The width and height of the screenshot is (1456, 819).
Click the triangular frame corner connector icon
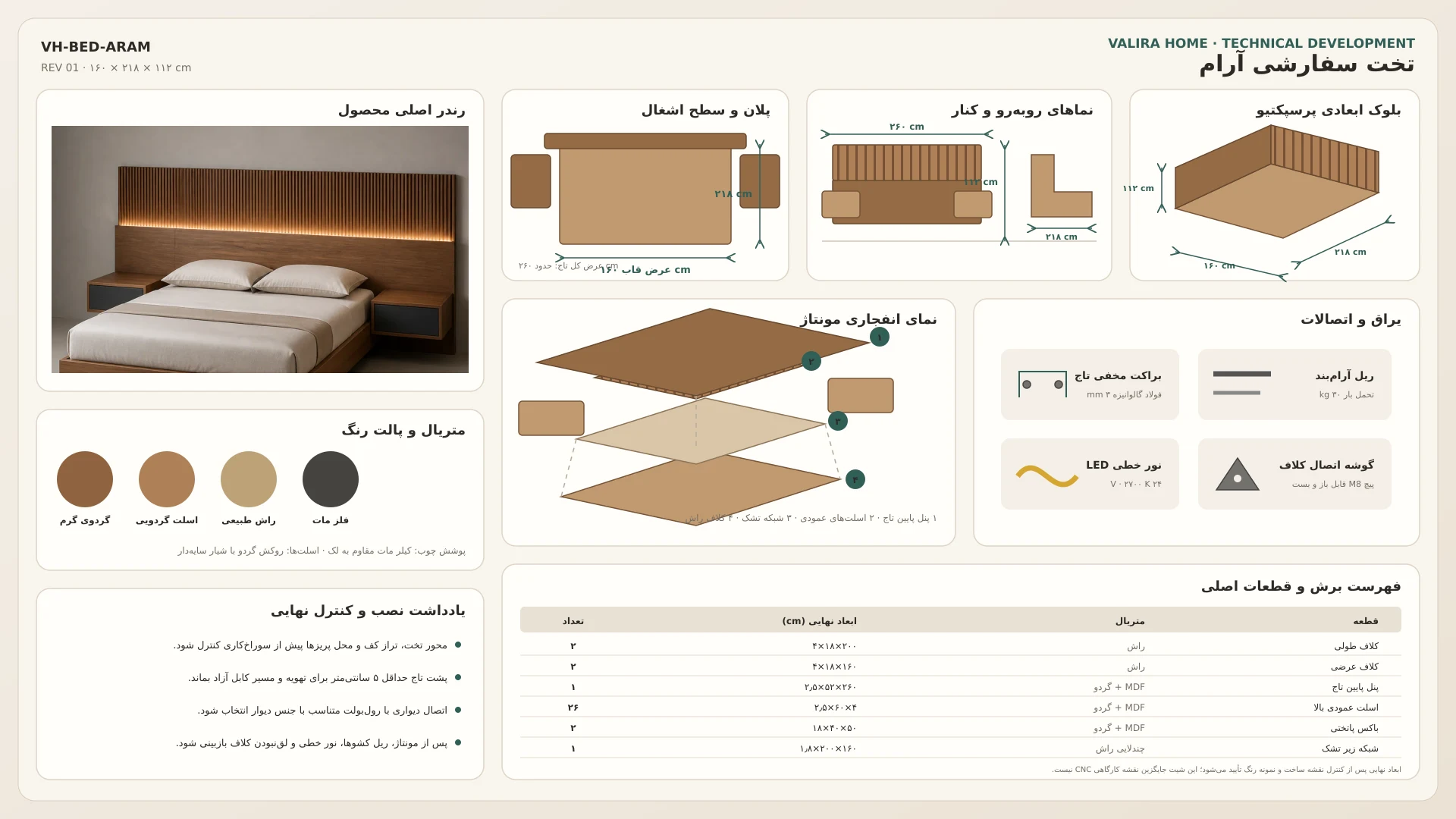pyautogui.click(x=1238, y=475)
